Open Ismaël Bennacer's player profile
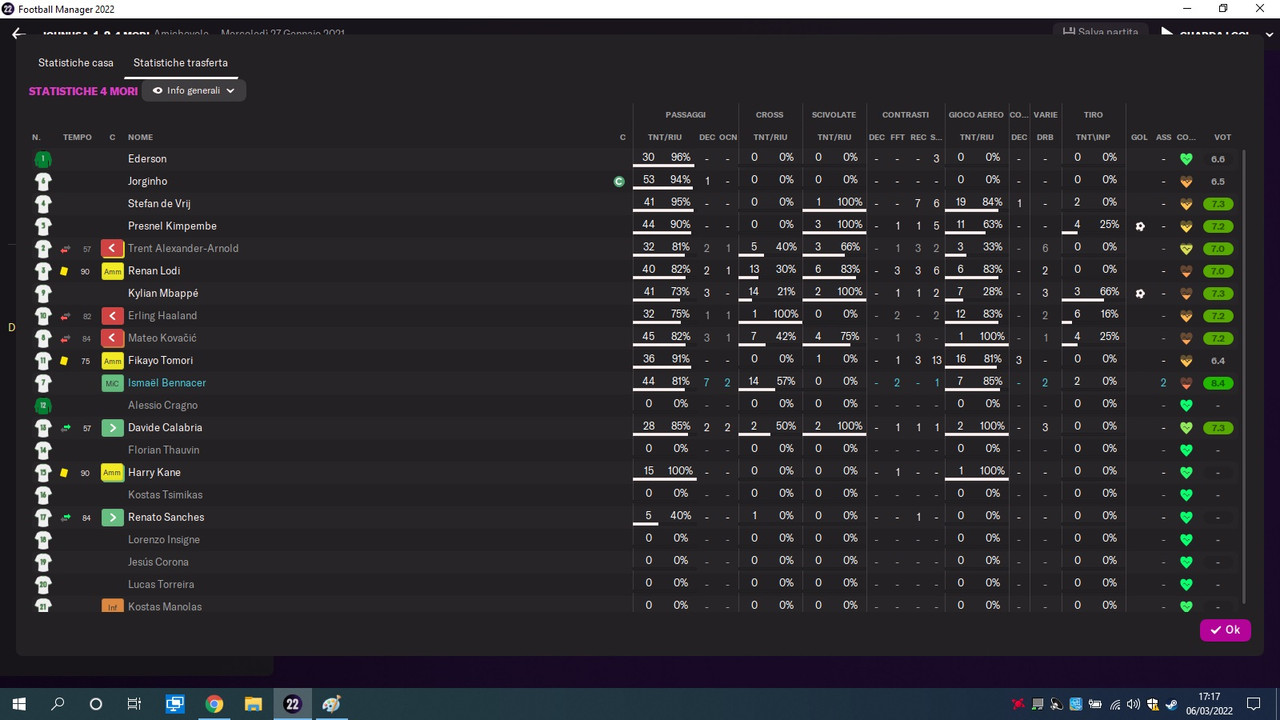 [167, 383]
